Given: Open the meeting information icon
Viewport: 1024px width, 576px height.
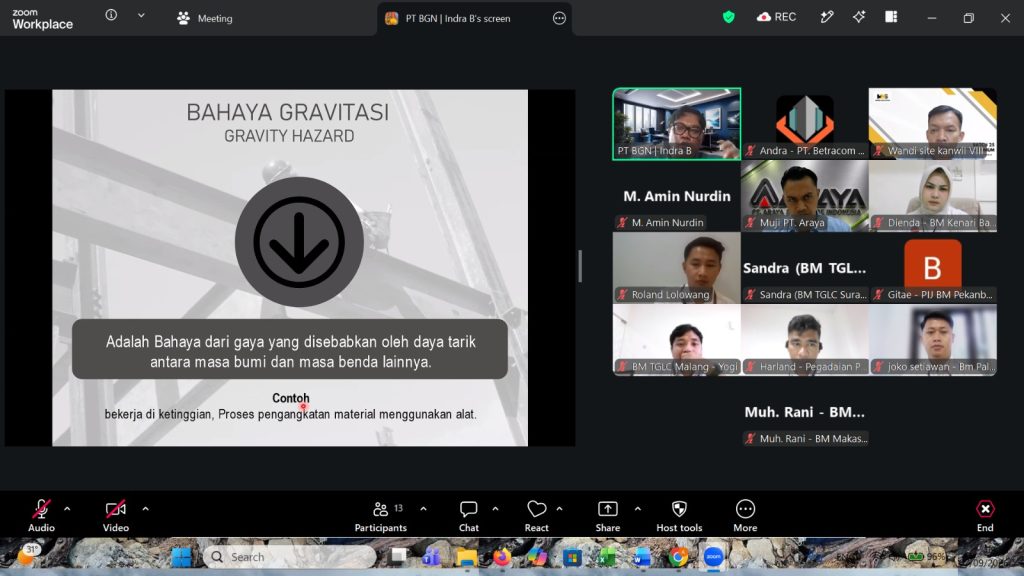Looking at the screenshot, I should pos(111,15).
